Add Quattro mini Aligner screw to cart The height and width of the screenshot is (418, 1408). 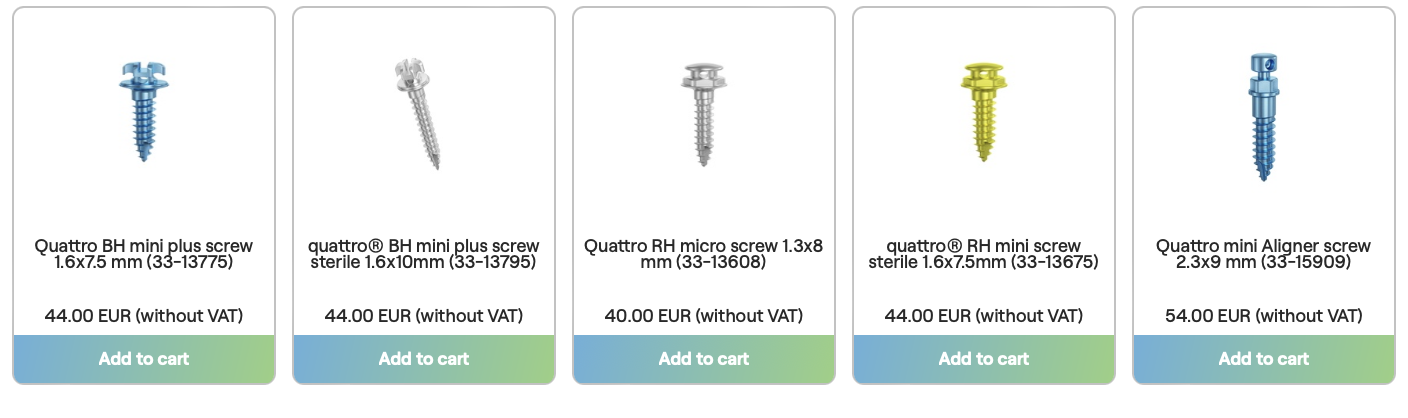1264,359
